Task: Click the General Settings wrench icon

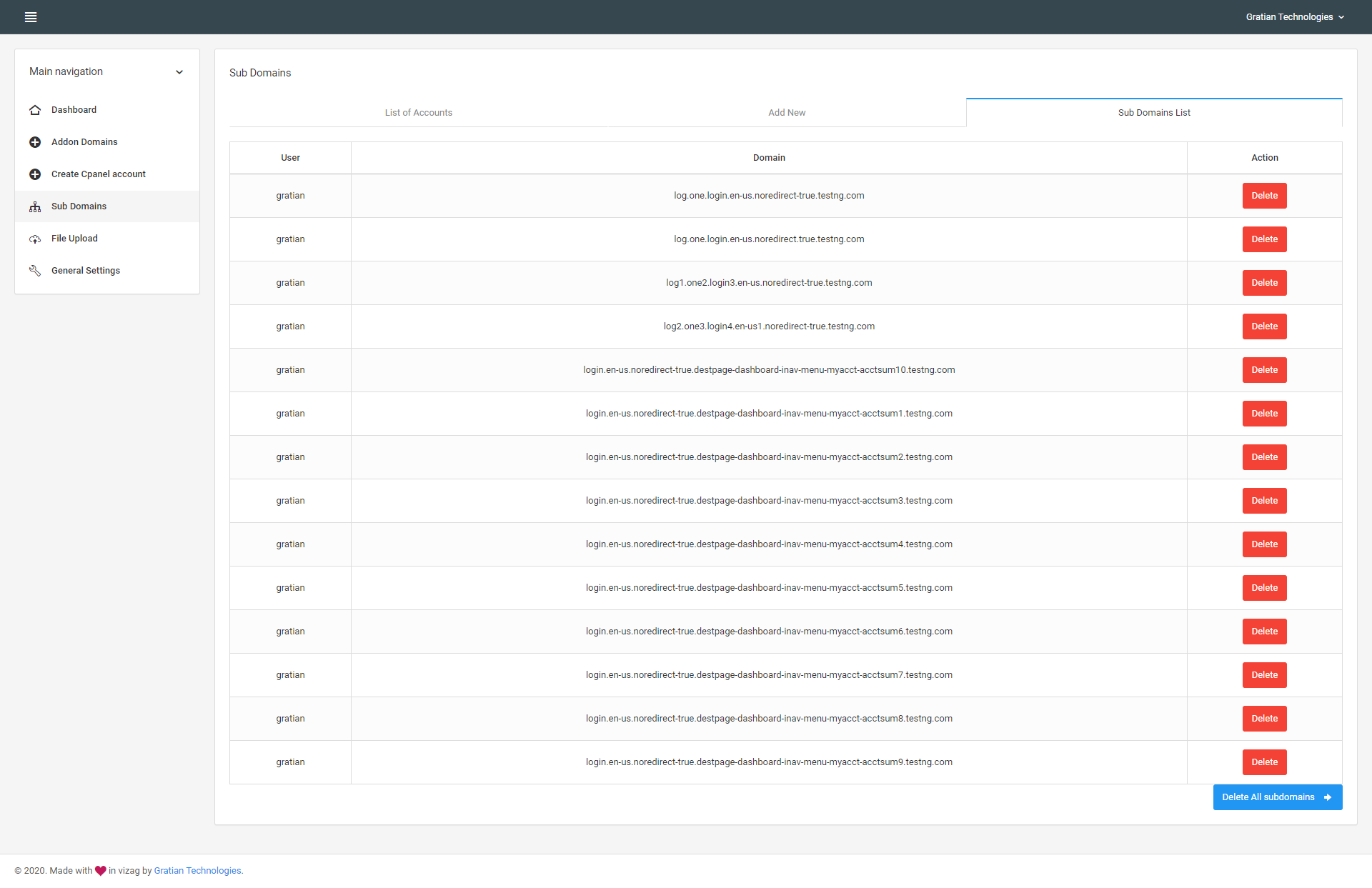Action: [35, 271]
